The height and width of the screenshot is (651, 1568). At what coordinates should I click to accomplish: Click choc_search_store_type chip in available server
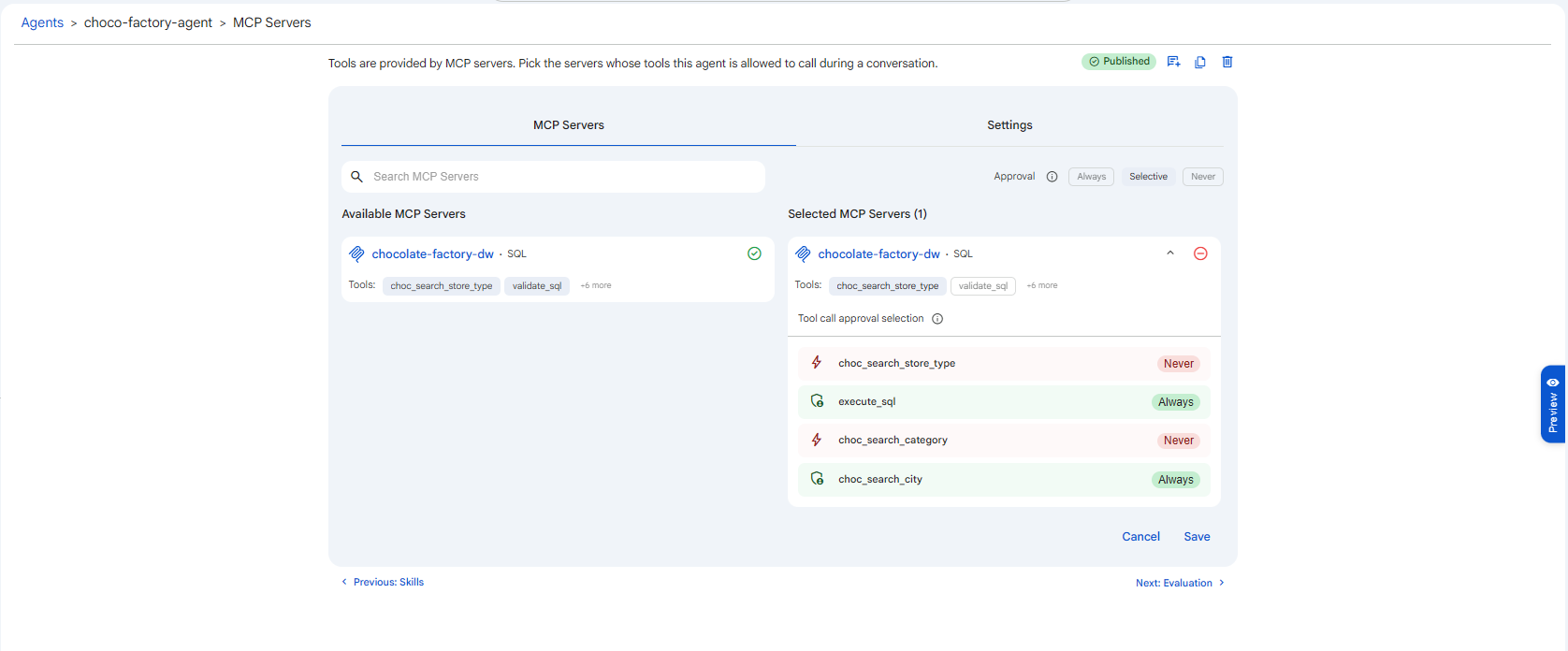442,286
